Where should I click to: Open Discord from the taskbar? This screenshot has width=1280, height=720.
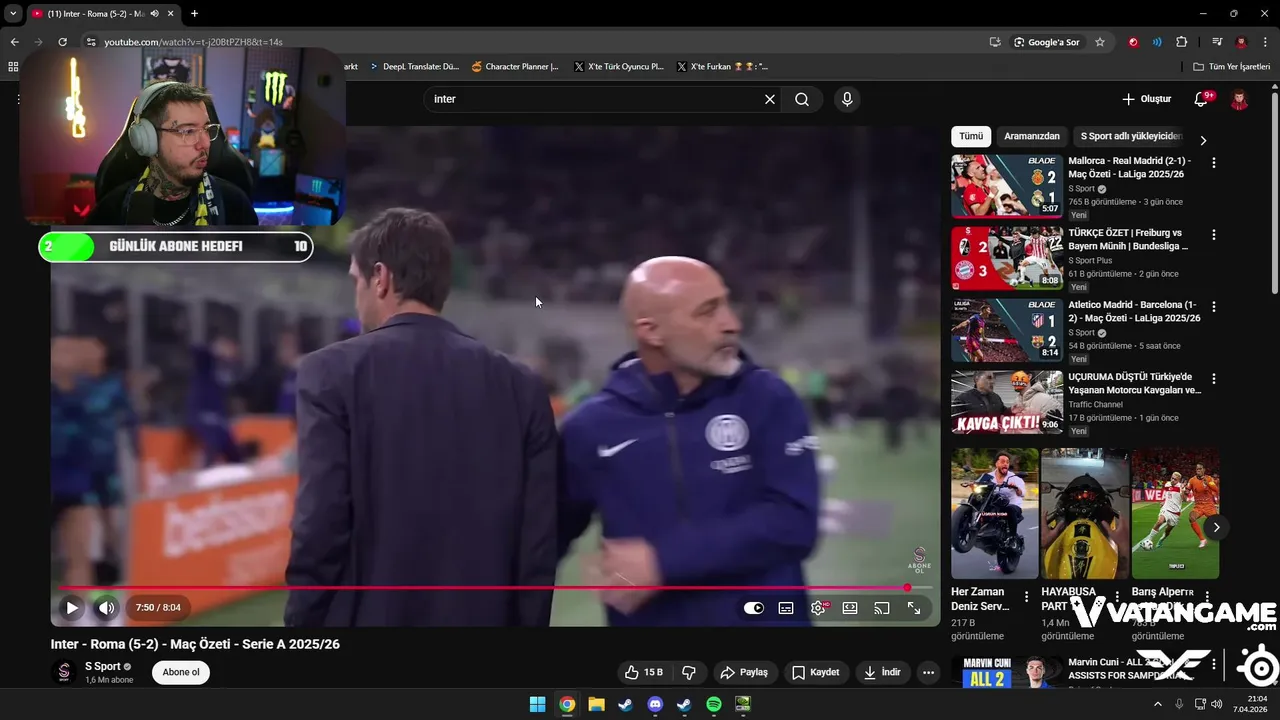pyautogui.click(x=655, y=704)
